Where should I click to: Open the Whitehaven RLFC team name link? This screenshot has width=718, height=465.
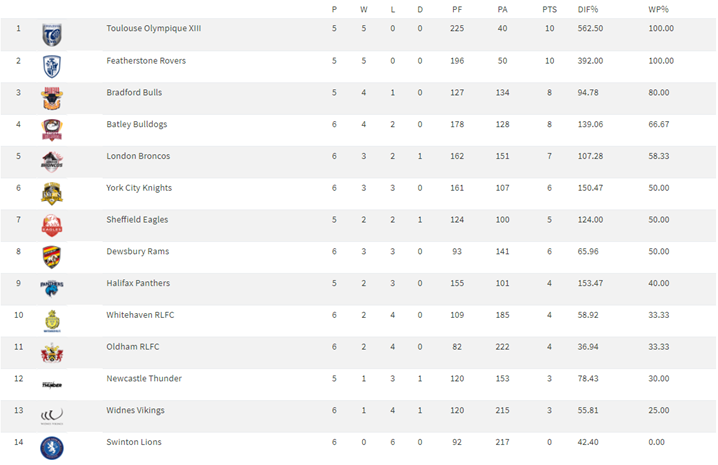(x=140, y=315)
